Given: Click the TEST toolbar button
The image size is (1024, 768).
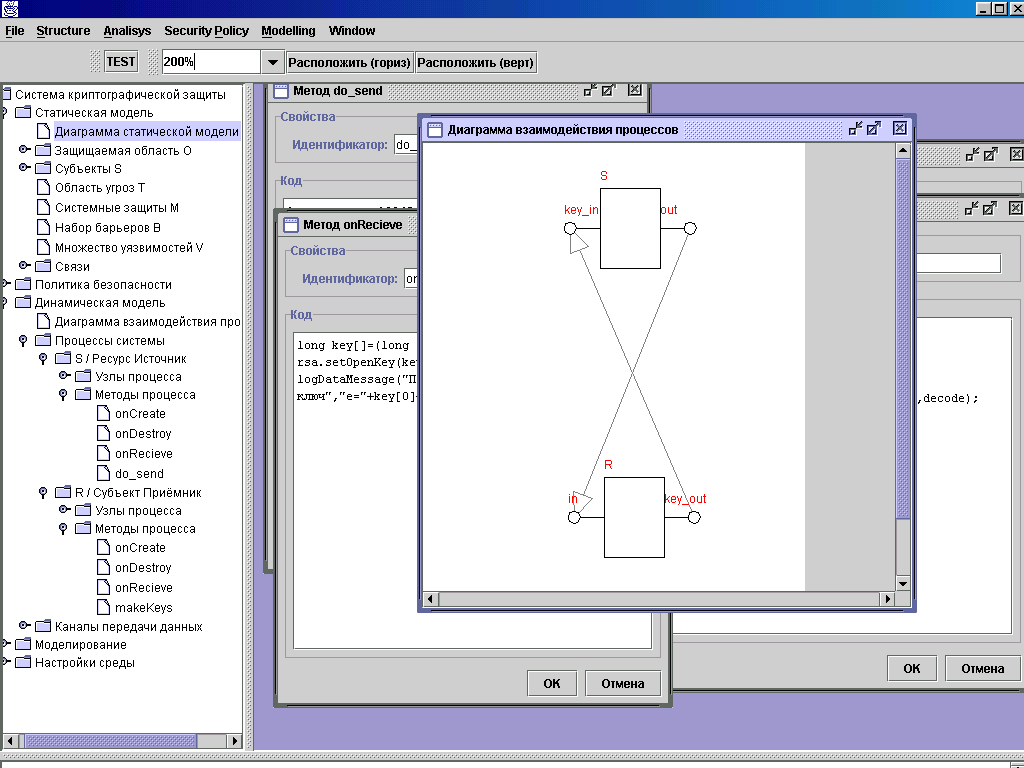Looking at the screenshot, I should 121,62.
